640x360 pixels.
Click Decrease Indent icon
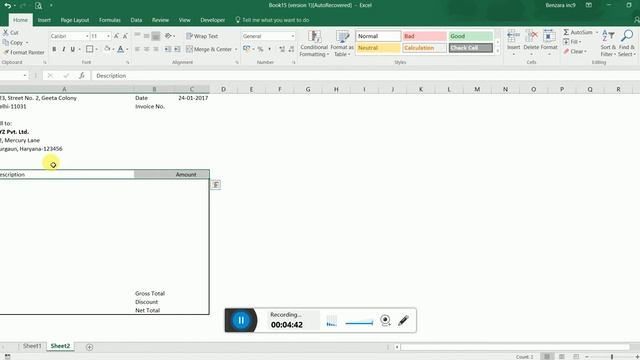(x=168, y=49)
